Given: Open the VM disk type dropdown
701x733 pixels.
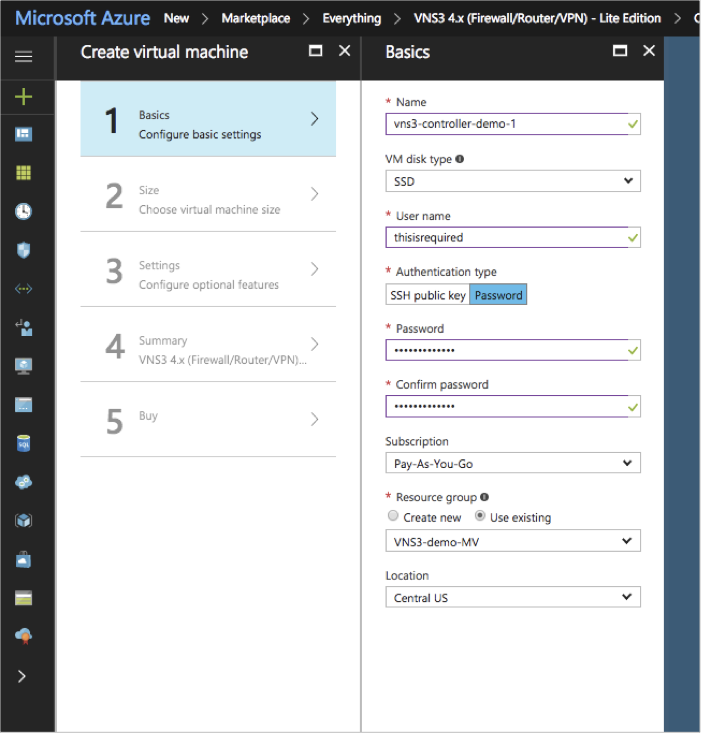Looking at the screenshot, I should coord(512,182).
